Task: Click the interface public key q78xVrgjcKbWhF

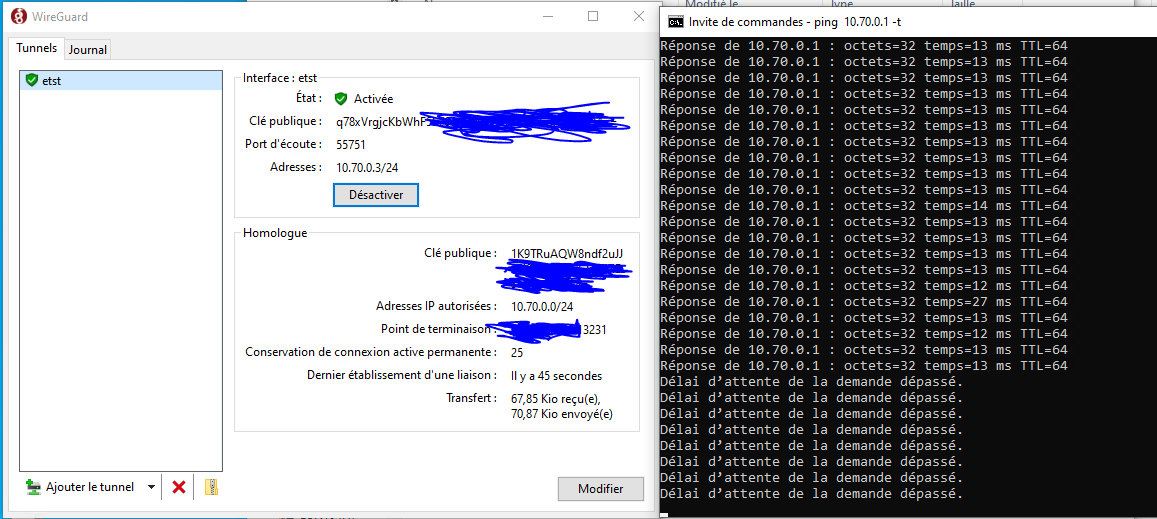Action: click(381, 121)
